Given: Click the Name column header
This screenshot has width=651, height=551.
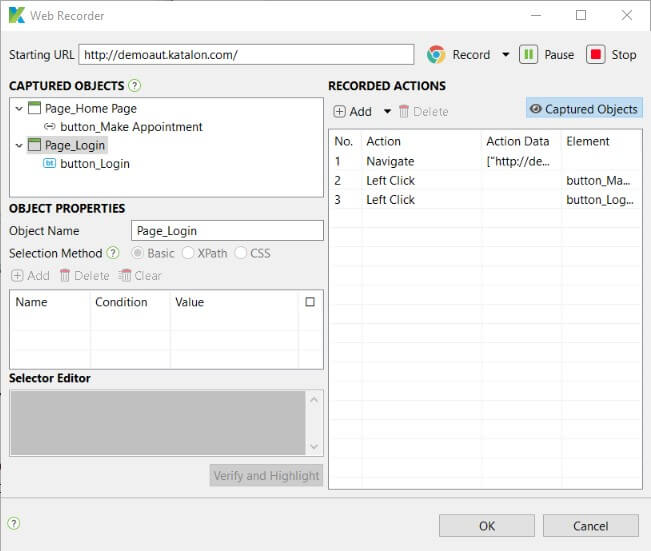Looking at the screenshot, I should coord(31,302).
